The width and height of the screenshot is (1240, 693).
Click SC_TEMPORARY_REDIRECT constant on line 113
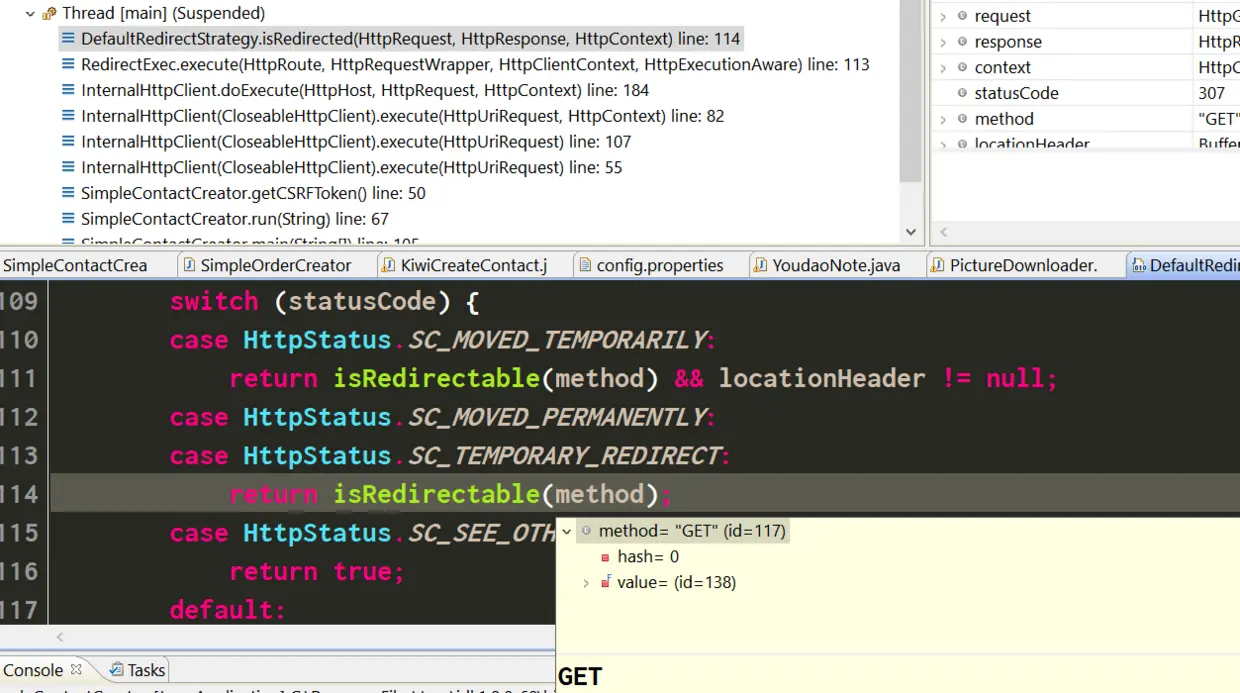[563, 456]
